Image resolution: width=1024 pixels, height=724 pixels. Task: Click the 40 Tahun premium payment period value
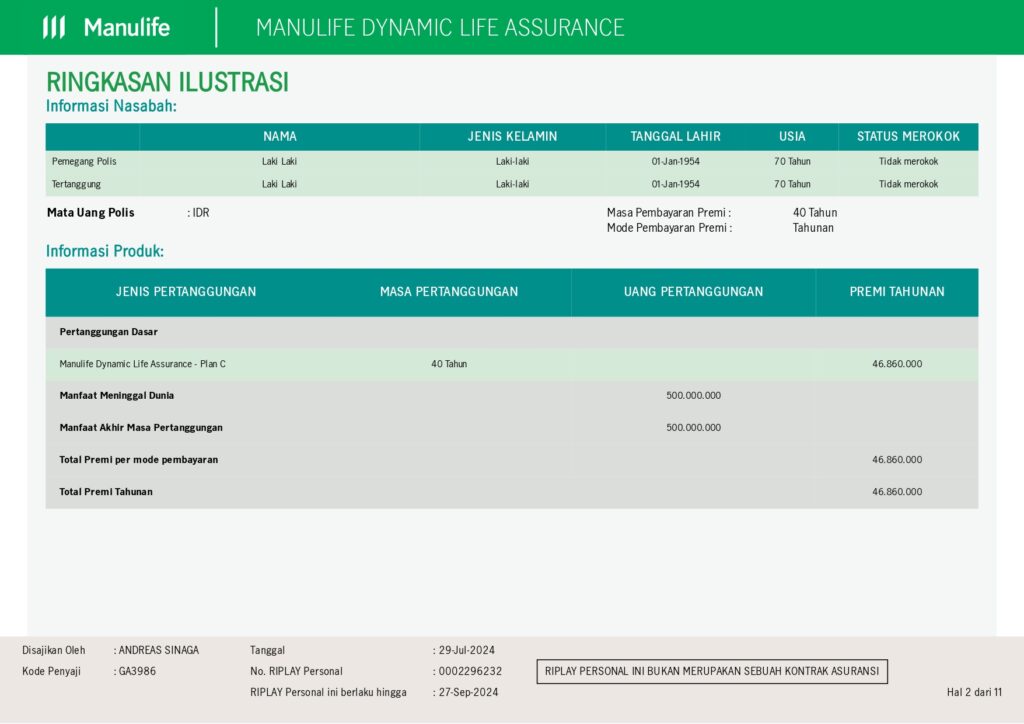point(815,213)
